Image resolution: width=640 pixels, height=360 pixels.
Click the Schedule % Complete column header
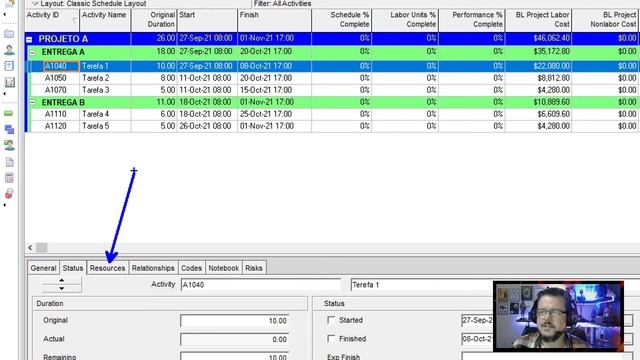point(342,20)
